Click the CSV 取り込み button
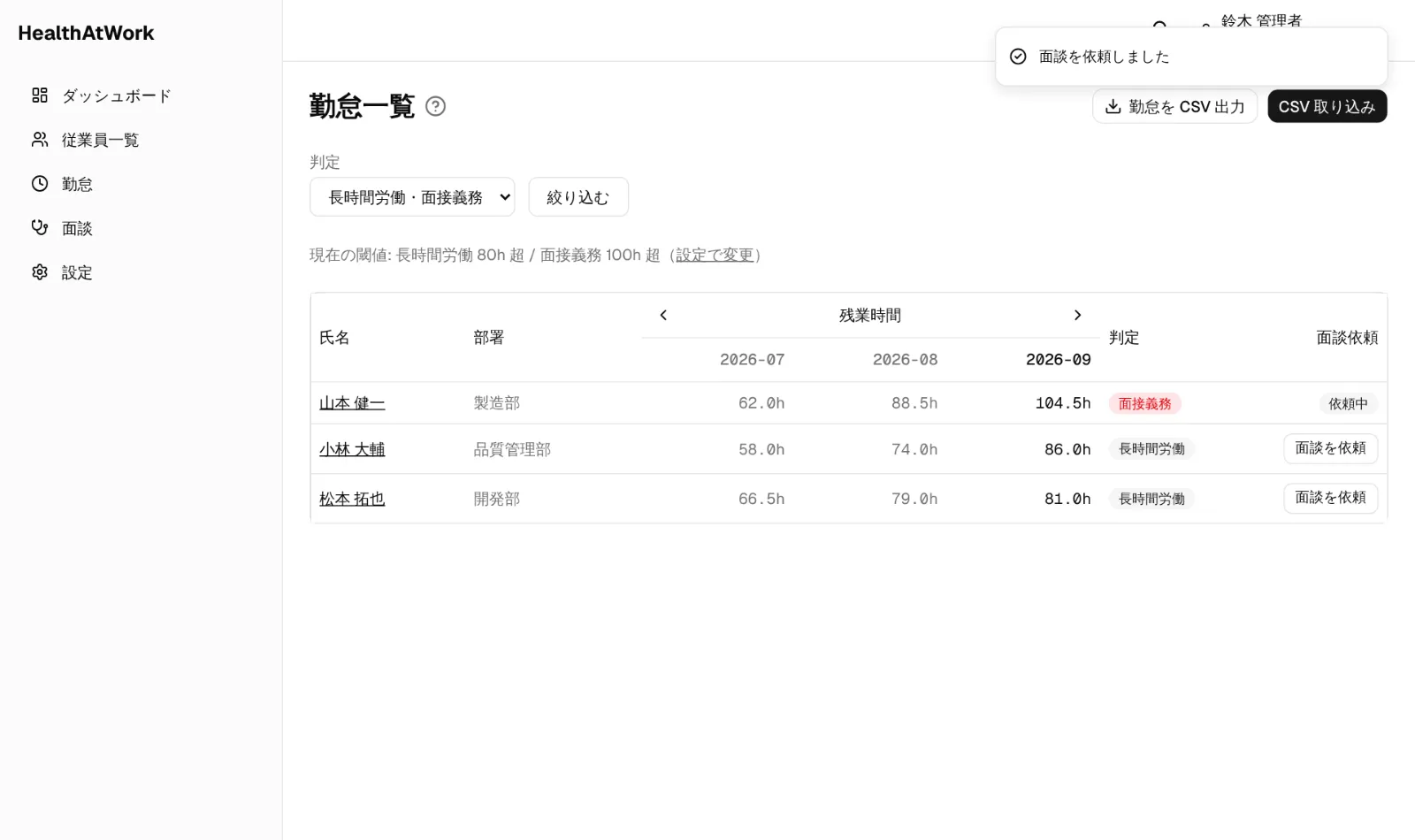The height and width of the screenshot is (840, 1415). pyautogui.click(x=1327, y=106)
